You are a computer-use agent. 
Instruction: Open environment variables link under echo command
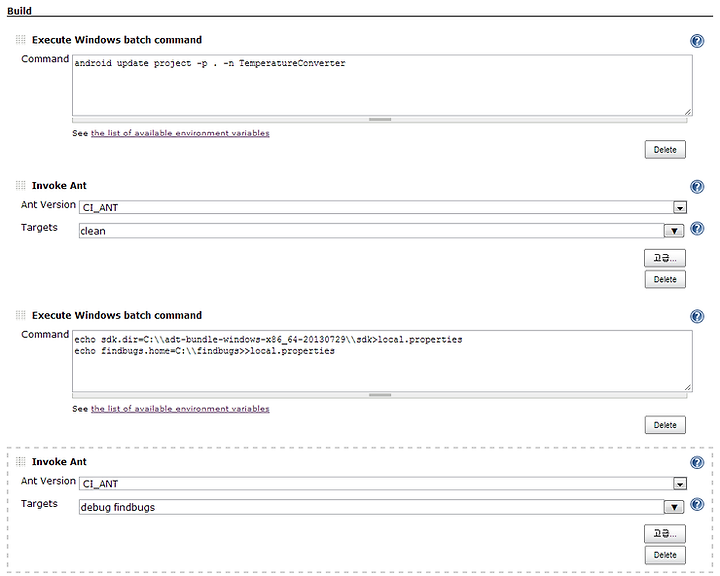[x=180, y=409]
